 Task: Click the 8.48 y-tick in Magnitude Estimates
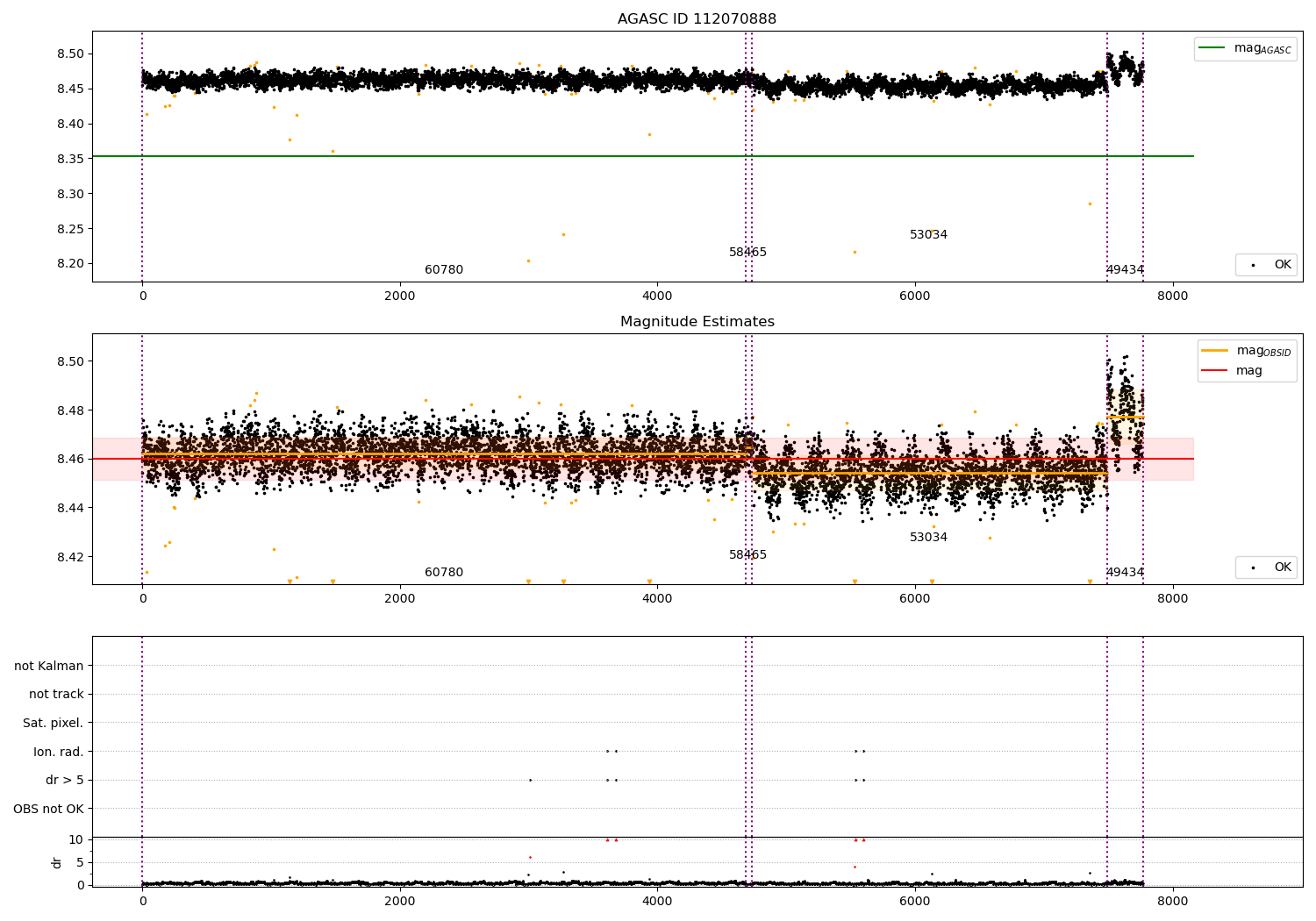tap(70, 411)
